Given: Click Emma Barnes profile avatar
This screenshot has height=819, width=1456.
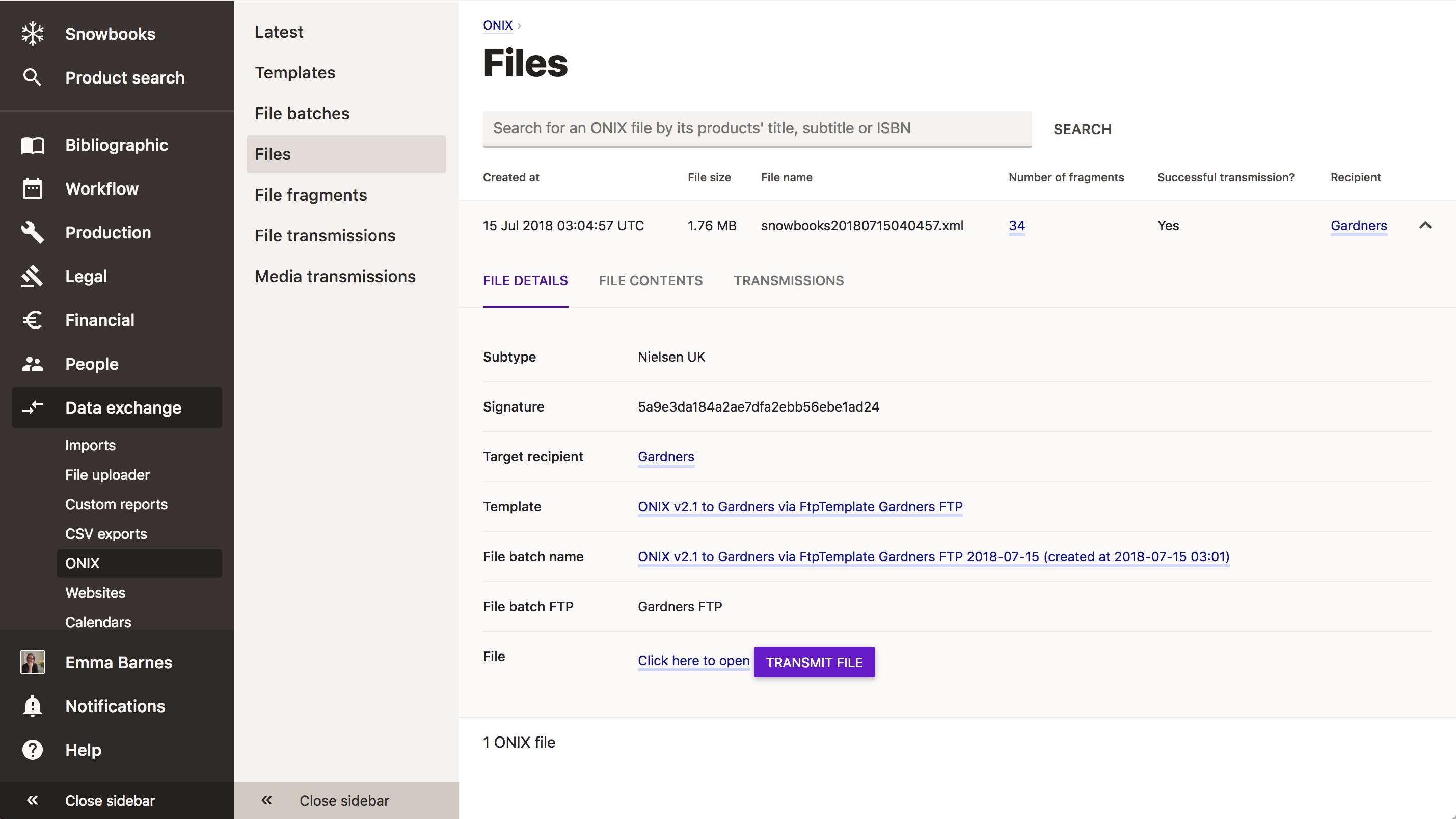Looking at the screenshot, I should (32, 663).
